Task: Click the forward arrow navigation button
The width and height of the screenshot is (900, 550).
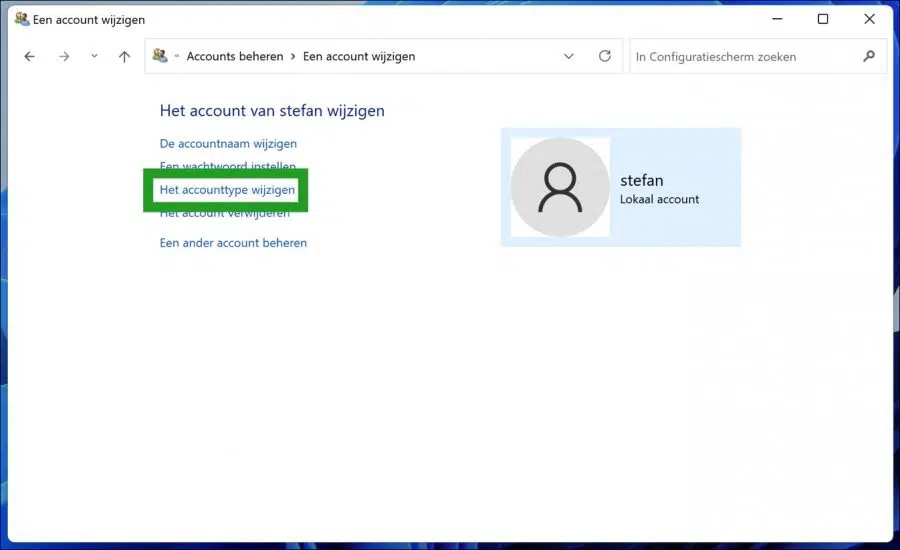Action: (x=64, y=56)
